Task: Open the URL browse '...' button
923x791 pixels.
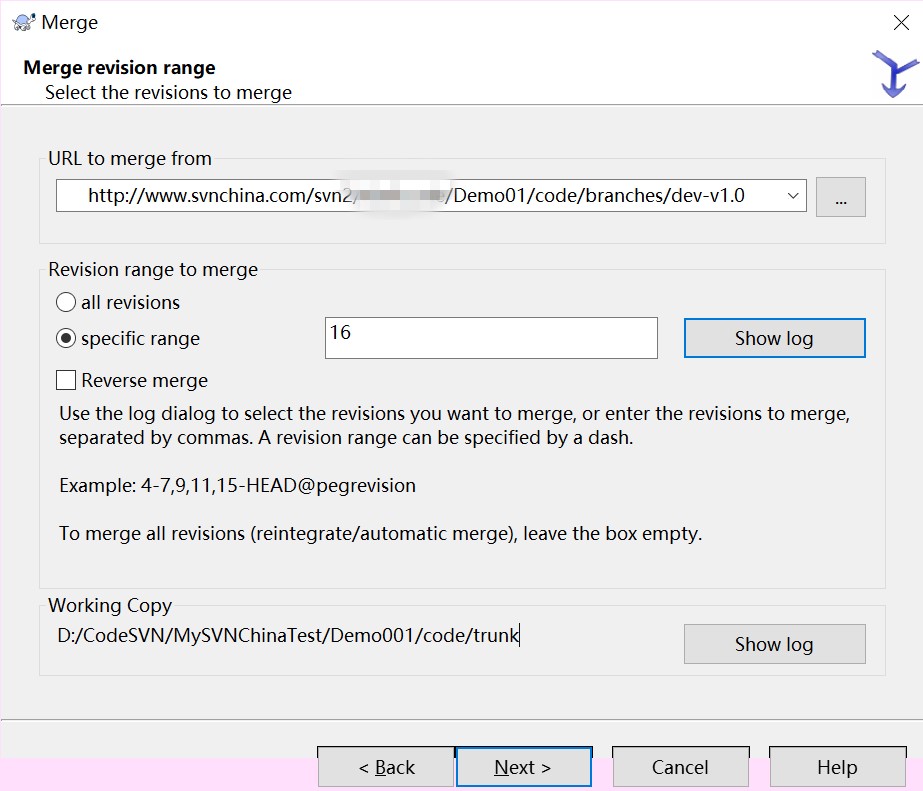Action: pyautogui.click(x=840, y=197)
